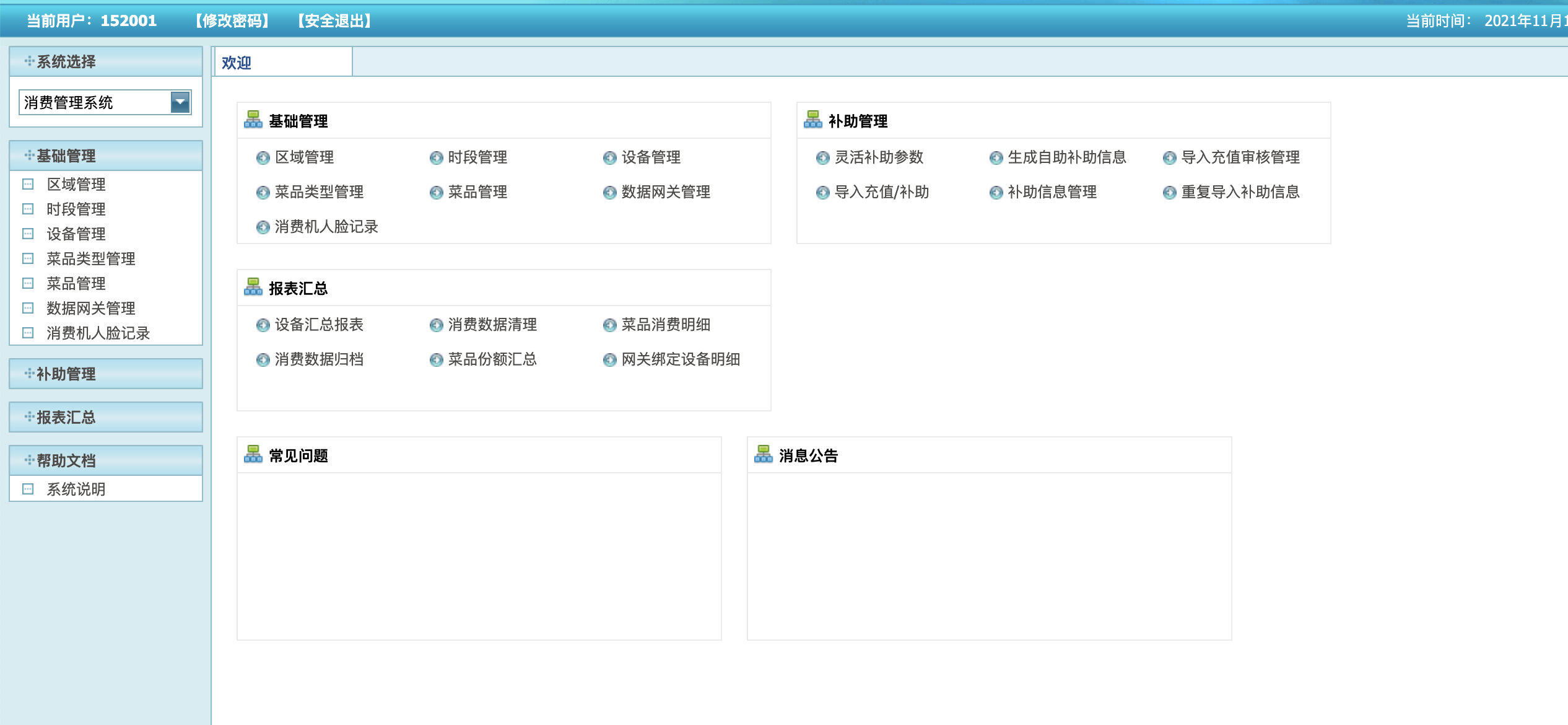Open 消费机人脸记录 in the sidebar tree
The height and width of the screenshot is (725, 1568).
click(x=98, y=333)
